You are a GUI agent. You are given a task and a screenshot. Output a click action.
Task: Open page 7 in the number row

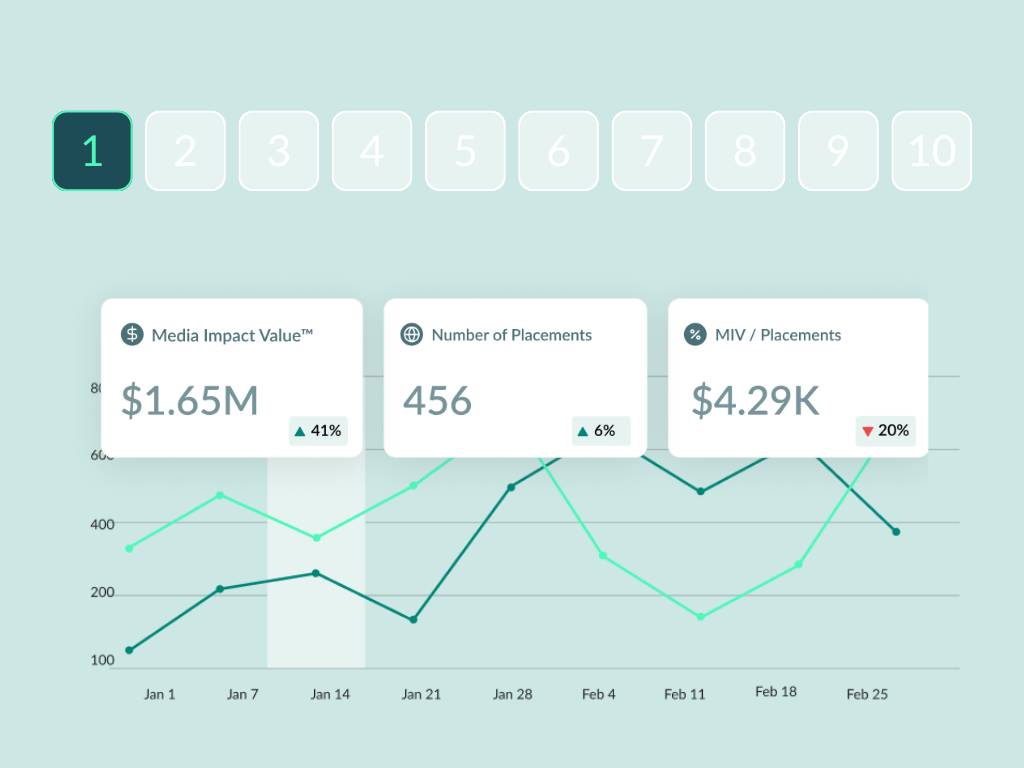click(x=651, y=151)
